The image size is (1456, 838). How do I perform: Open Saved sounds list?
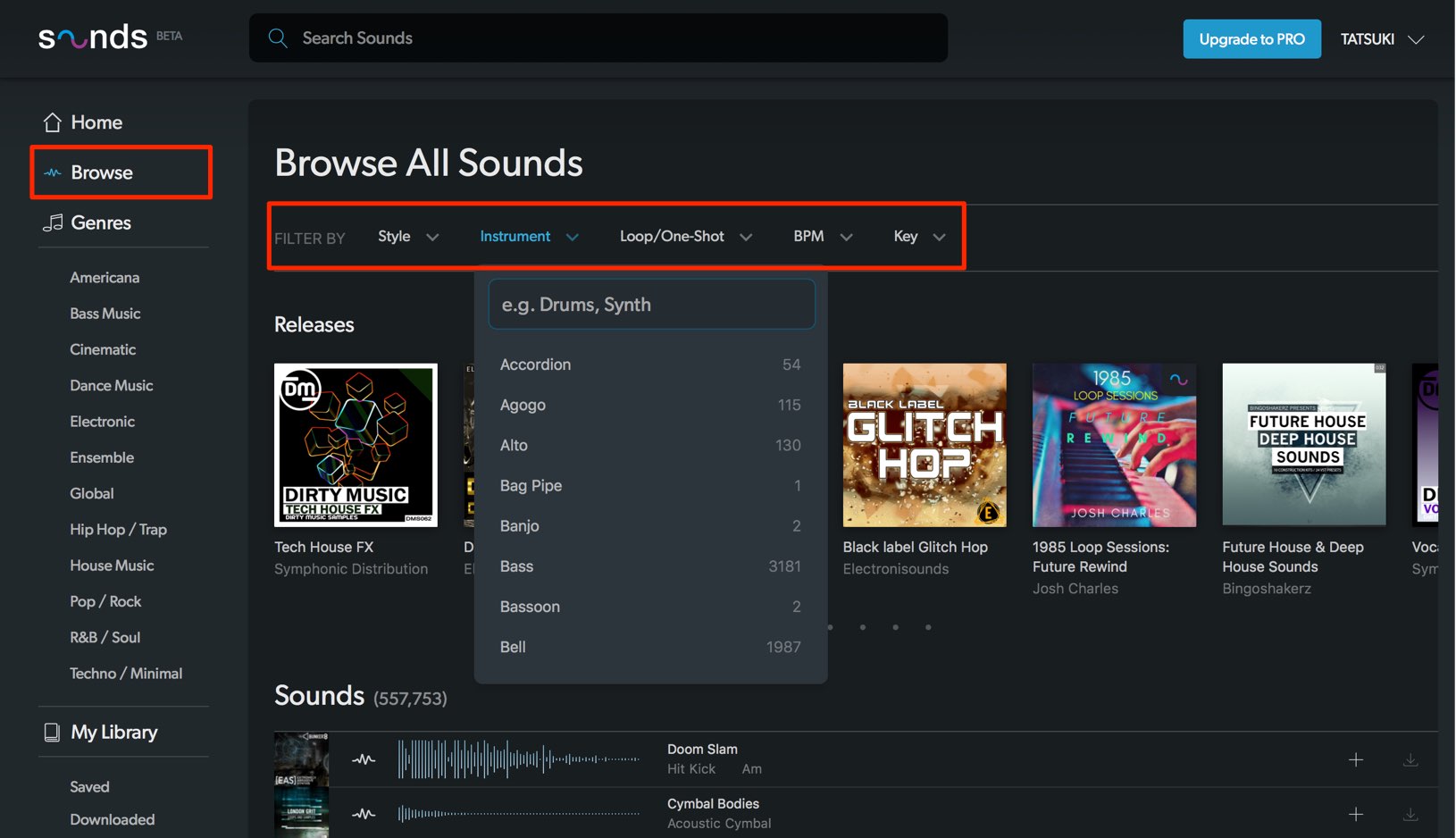[89, 787]
